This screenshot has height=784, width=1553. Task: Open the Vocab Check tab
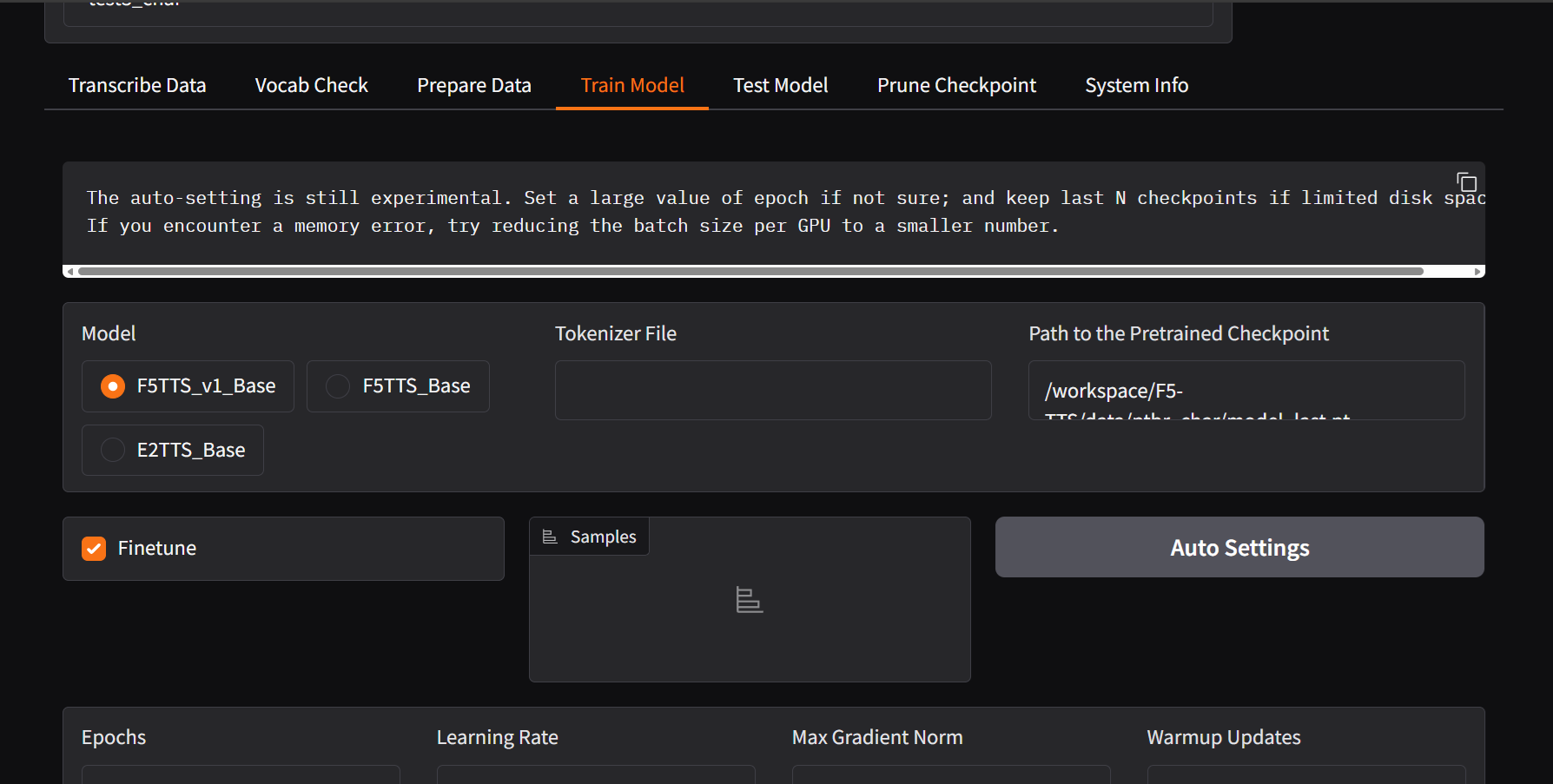coord(311,85)
